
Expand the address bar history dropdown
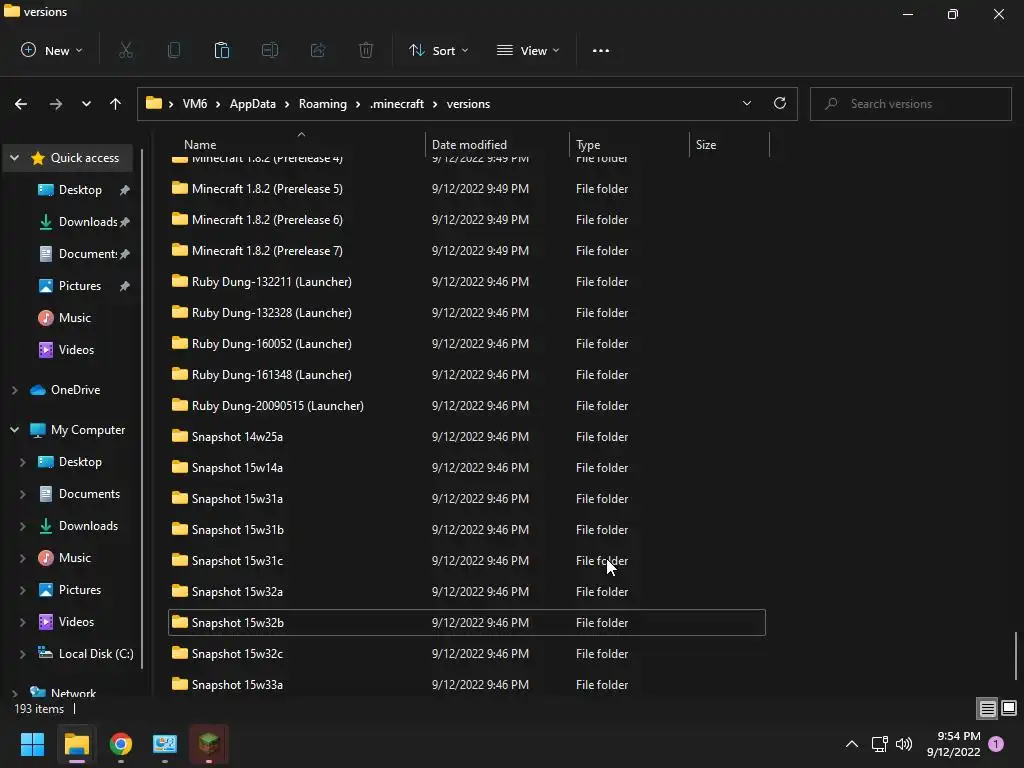(746, 104)
